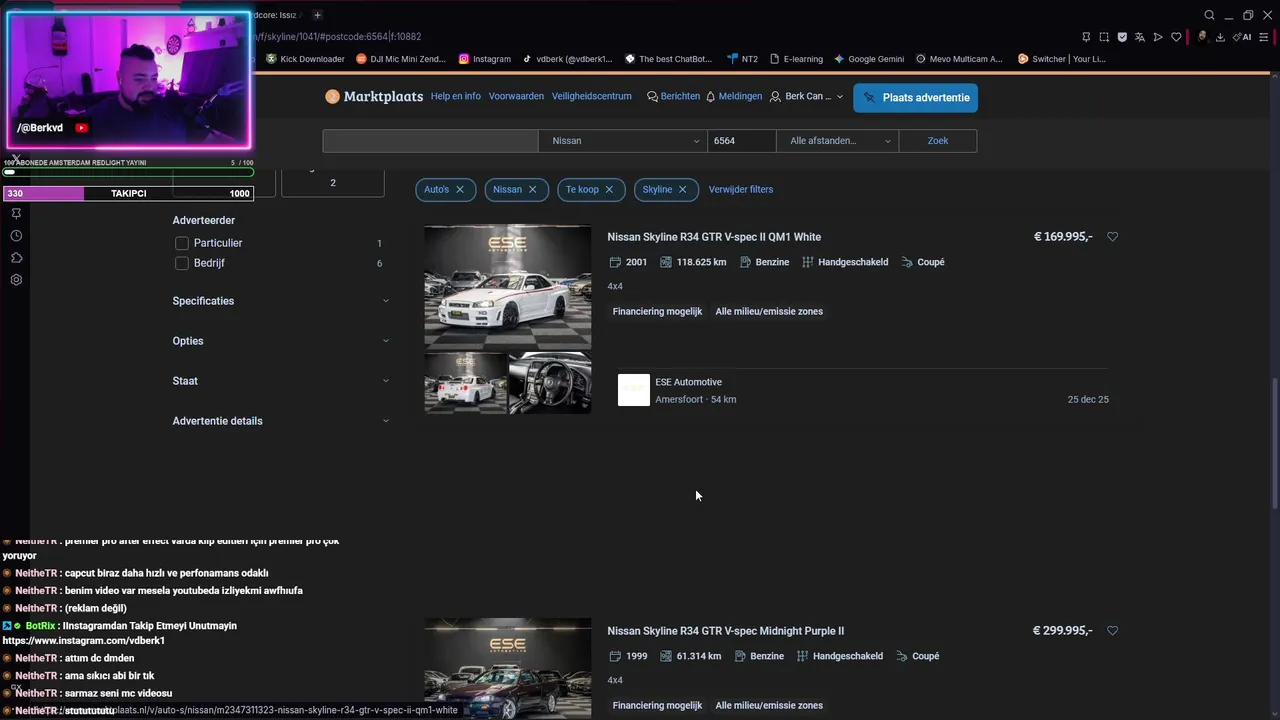Open the Alle afstanden distance dropdown
The width and height of the screenshot is (1280, 720).
point(837,141)
